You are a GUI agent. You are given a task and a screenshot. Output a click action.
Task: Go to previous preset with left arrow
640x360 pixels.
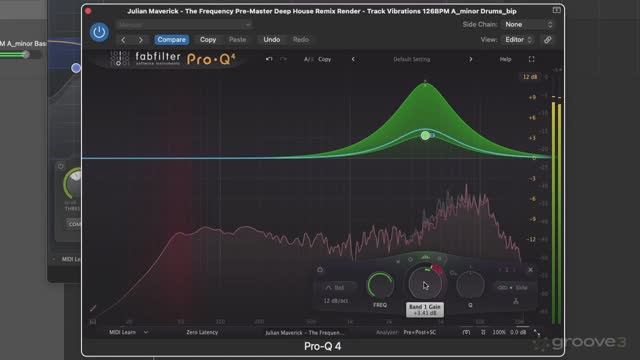[123, 40]
